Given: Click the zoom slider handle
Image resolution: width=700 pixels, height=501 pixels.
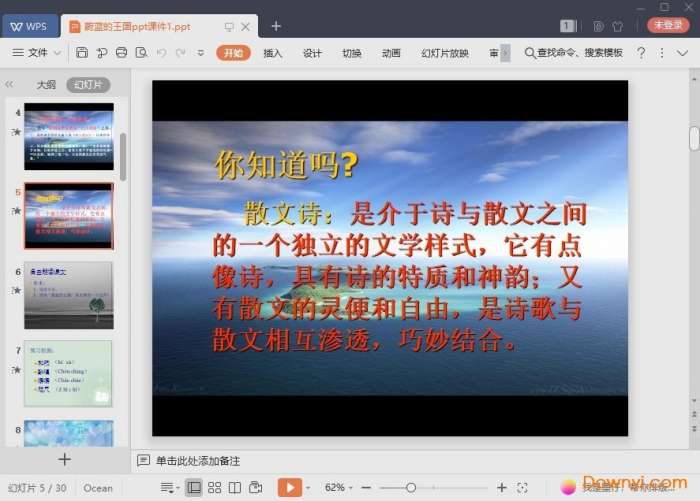Looking at the screenshot, I should [411, 488].
